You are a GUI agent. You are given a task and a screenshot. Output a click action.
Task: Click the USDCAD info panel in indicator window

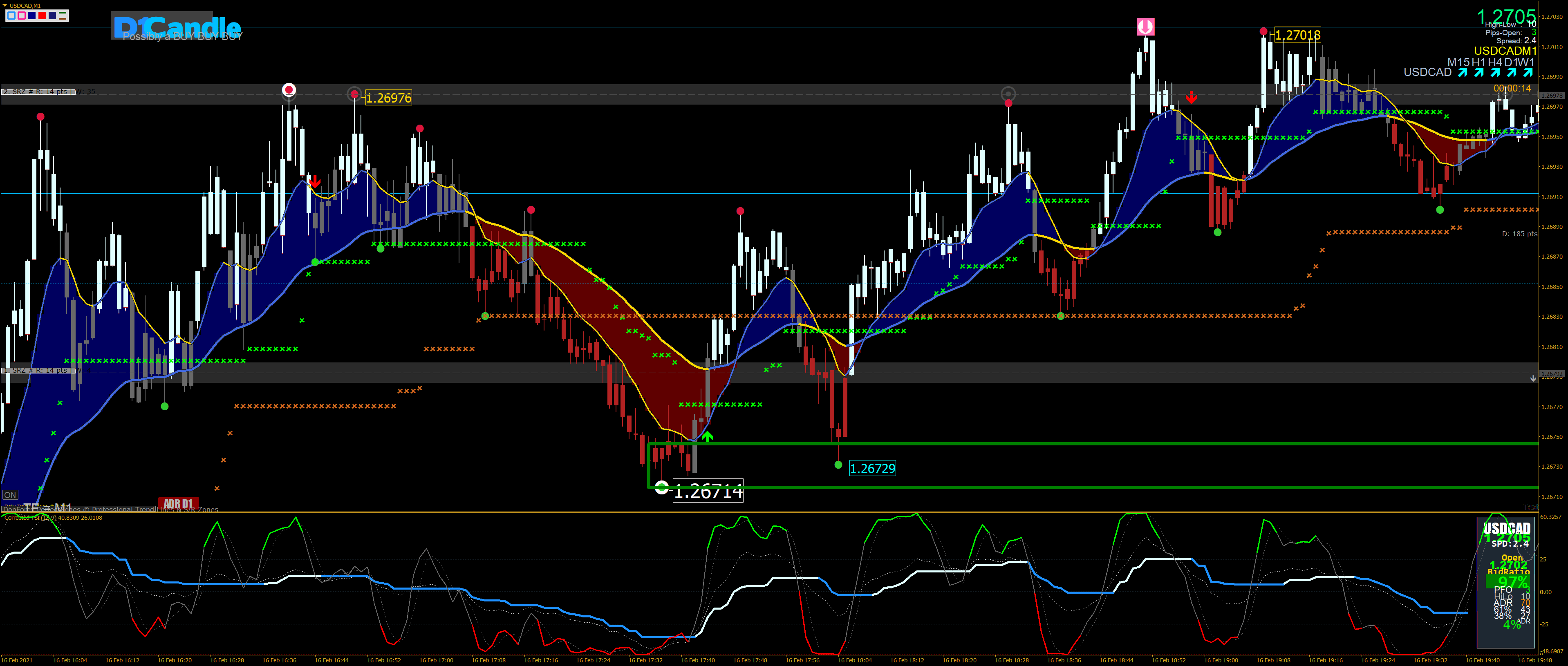click(x=1507, y=583)
